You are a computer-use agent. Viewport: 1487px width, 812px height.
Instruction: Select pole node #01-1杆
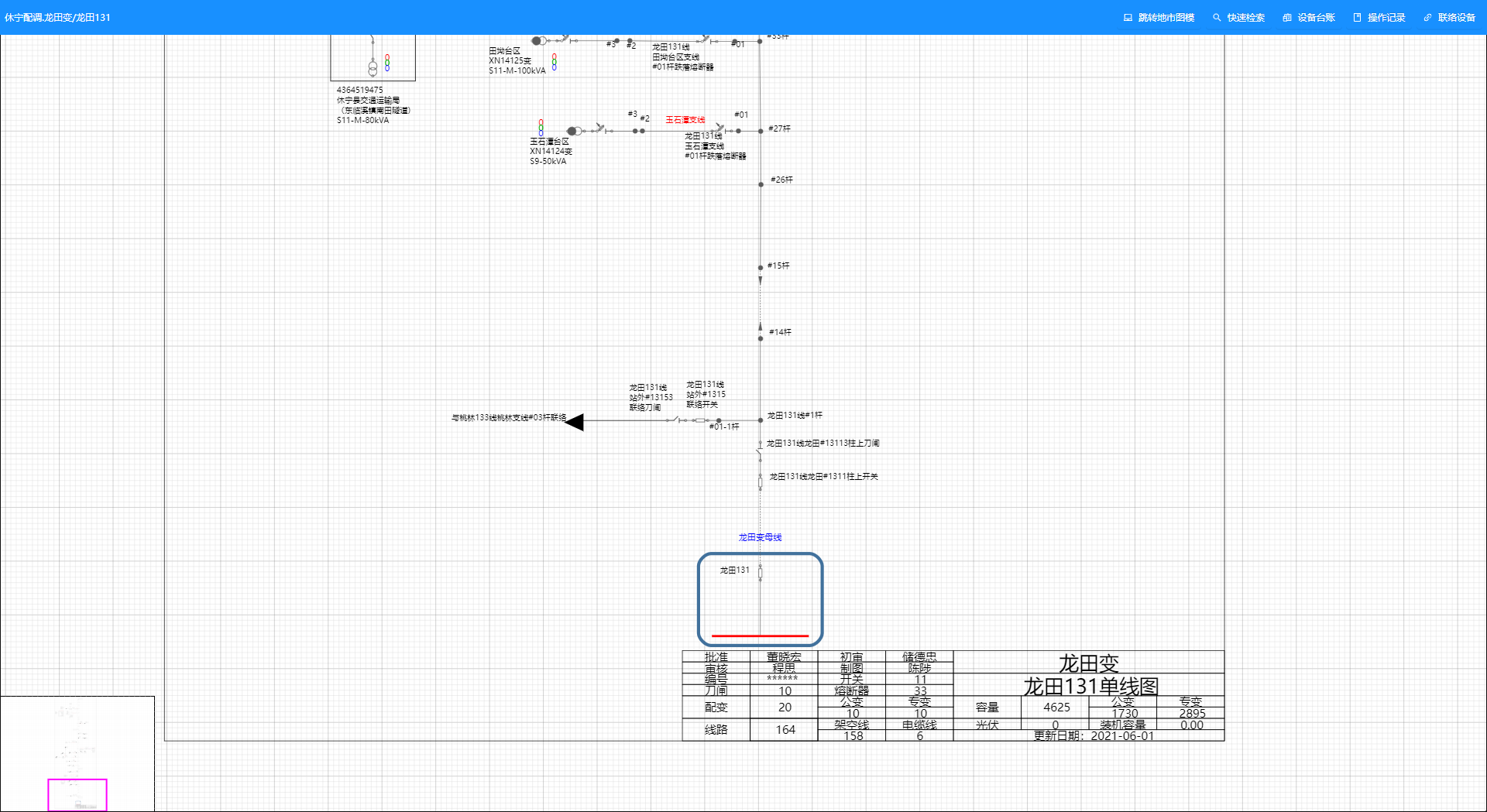(719, 420)
